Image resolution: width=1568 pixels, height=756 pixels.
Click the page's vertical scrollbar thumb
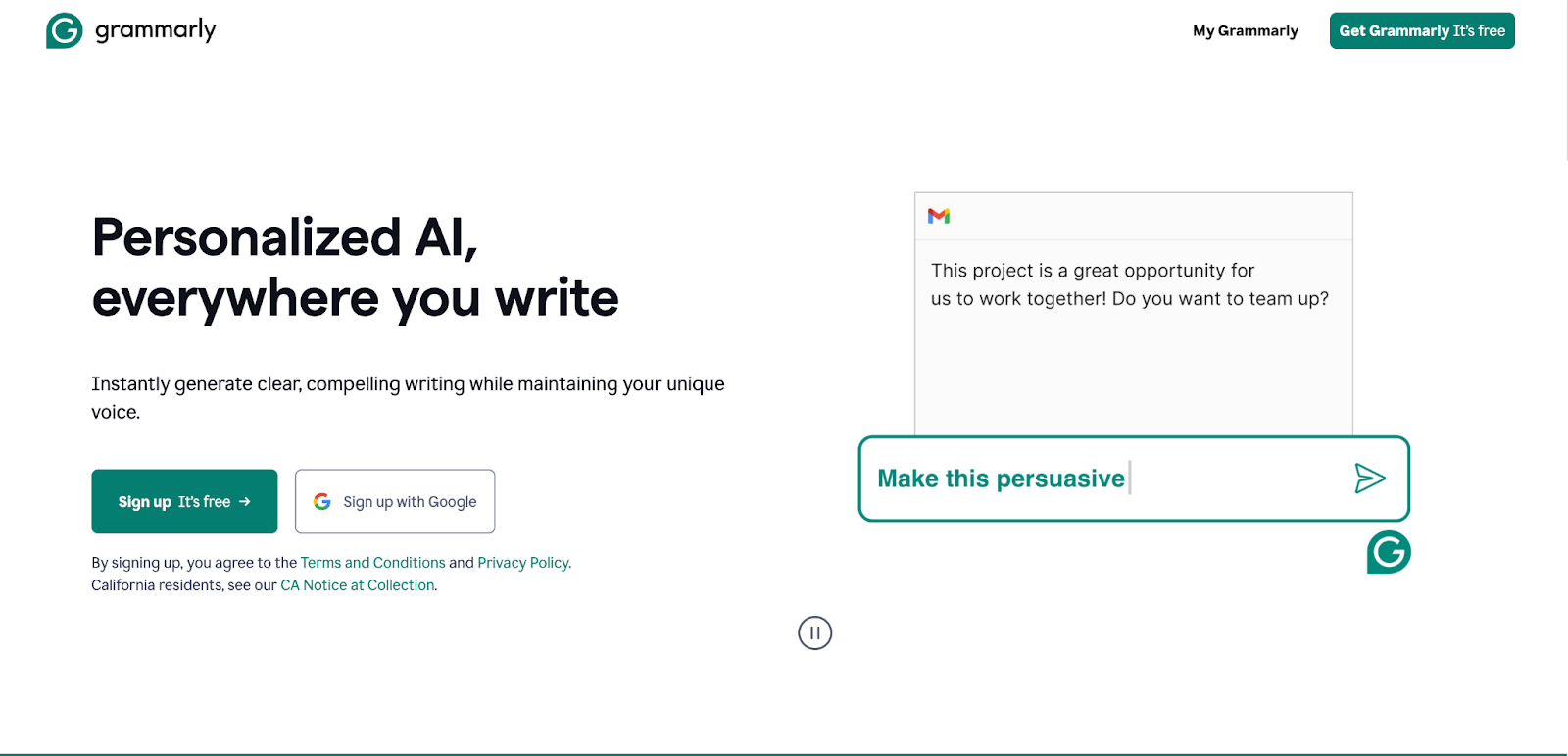1564,78
